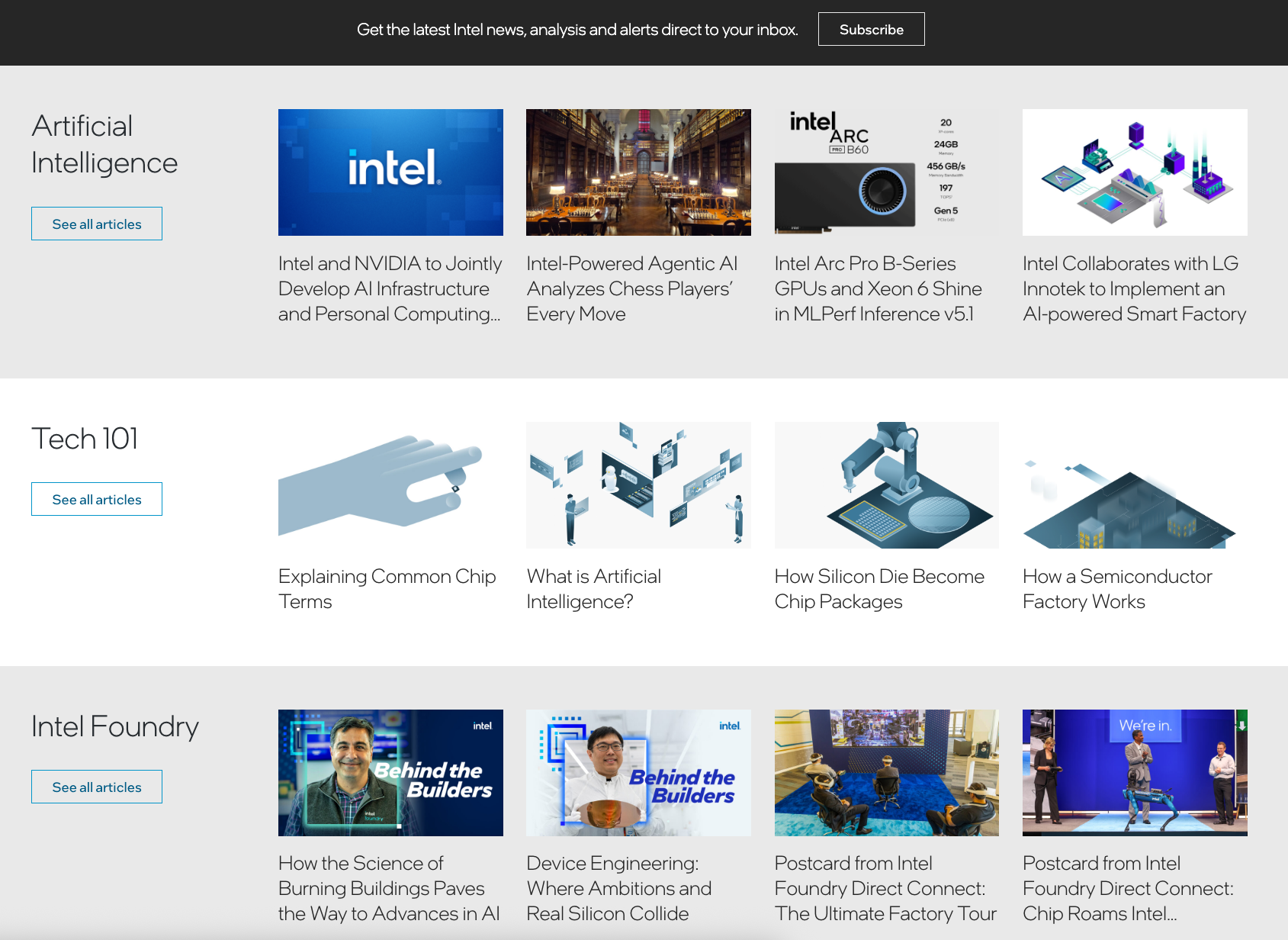Open See all articles under Intel Foundry

(x=97, y=787)
